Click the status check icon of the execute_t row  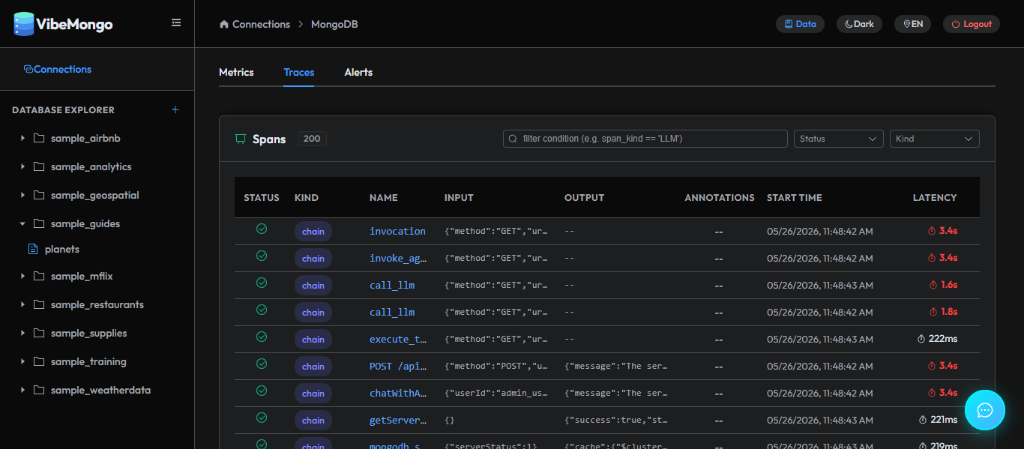[x=261, y=337]
